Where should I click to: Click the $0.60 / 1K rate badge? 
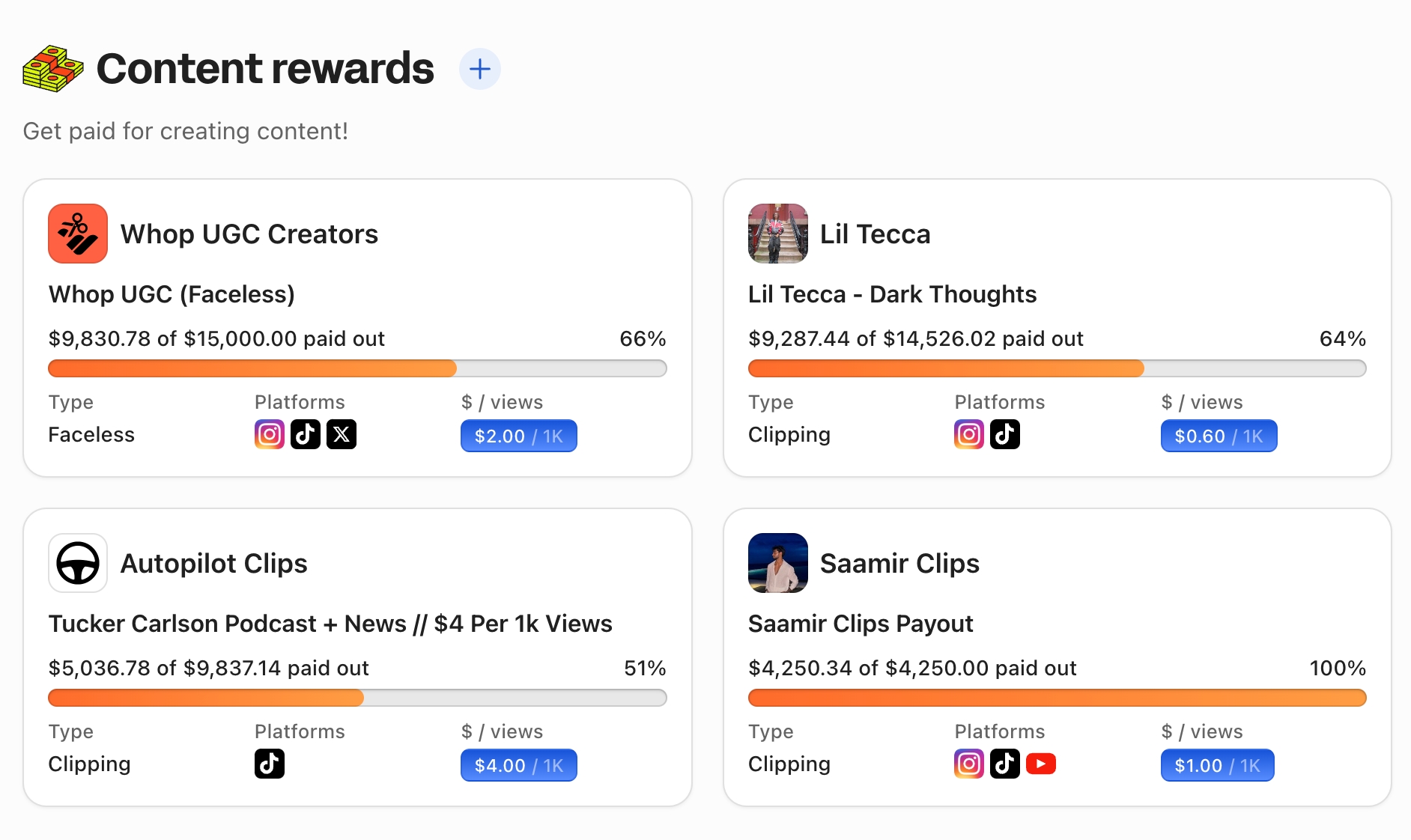[x=1219, y=436]
